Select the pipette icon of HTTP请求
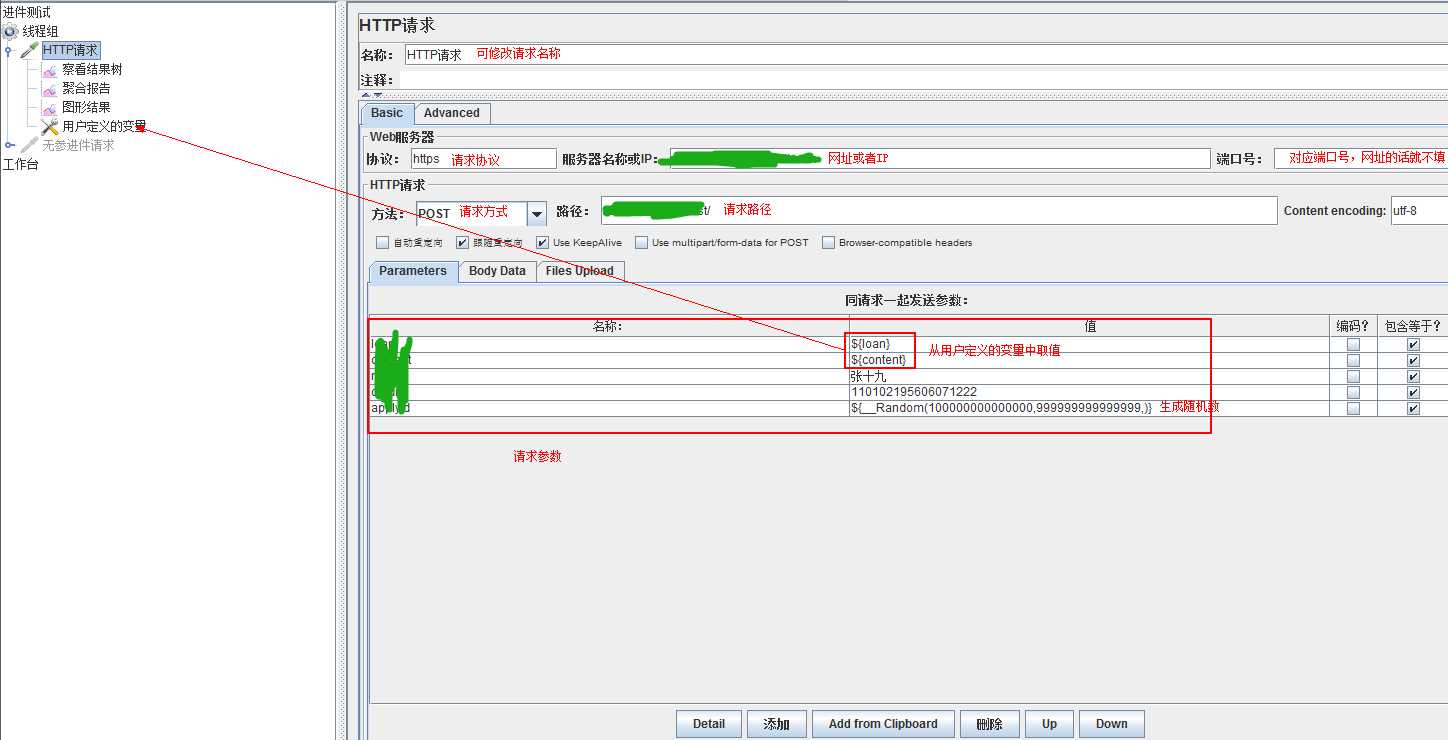Screen dimensions: 1448x740 click(29, 50)
